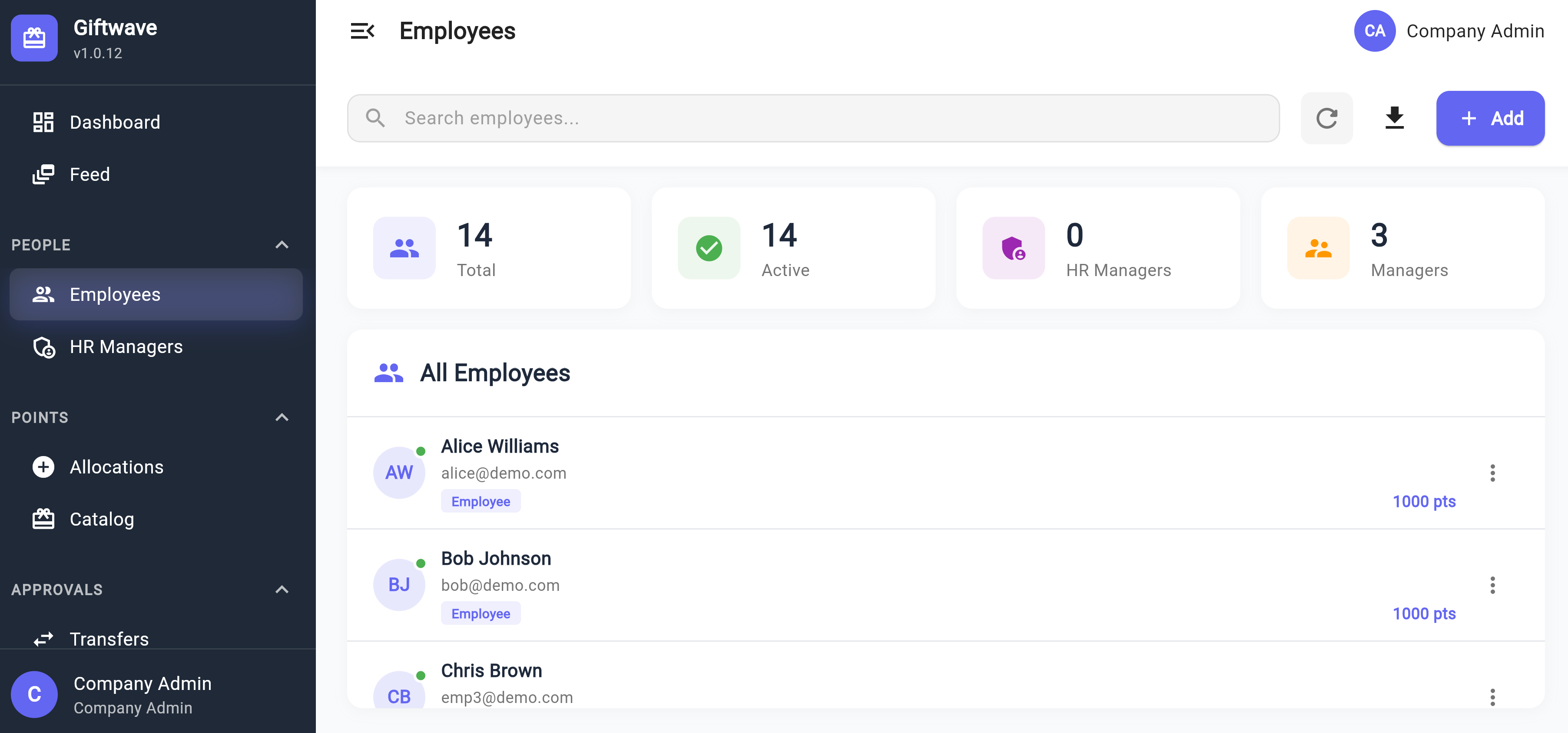The image size is (1568, 733).
Task: Click emp3@demo.com email
Action: click(507, 698)
